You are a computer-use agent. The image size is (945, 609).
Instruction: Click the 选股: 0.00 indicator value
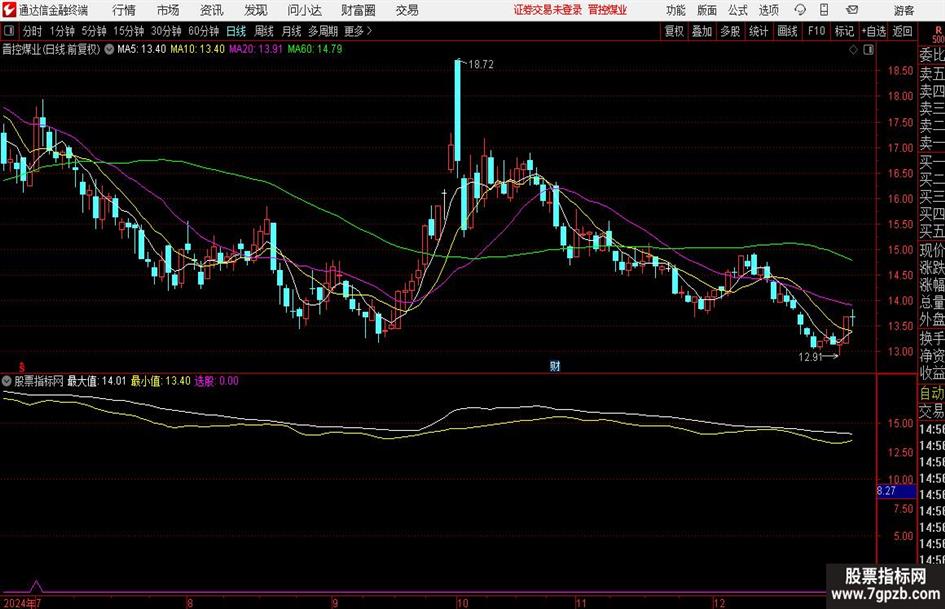pos(216,381)
